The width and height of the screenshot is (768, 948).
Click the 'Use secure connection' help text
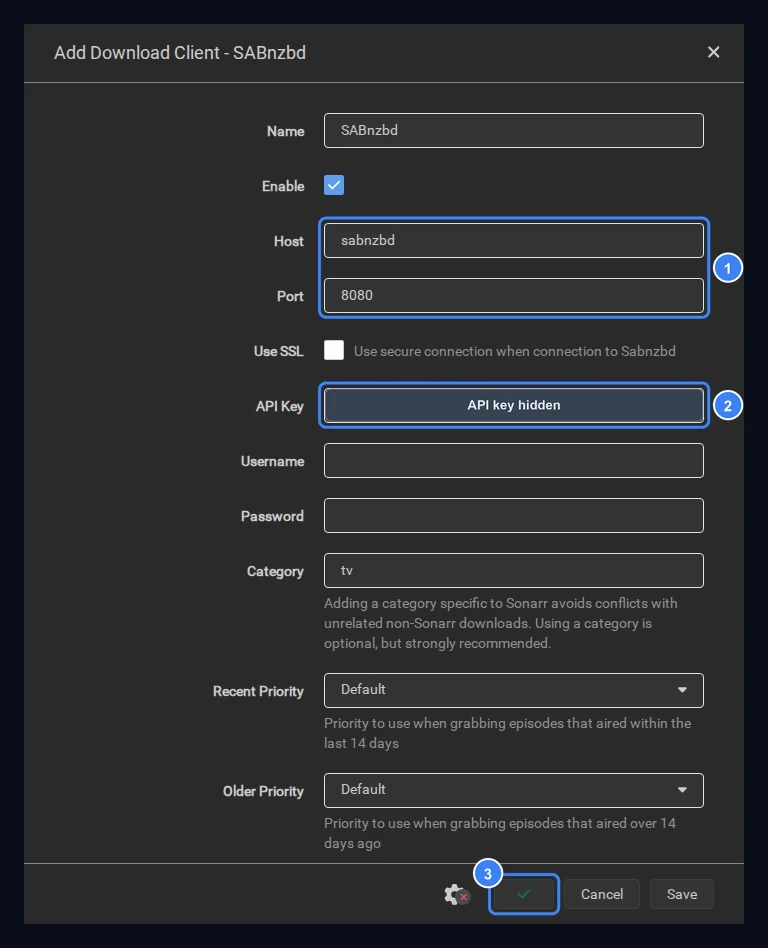tap(515, 351)
